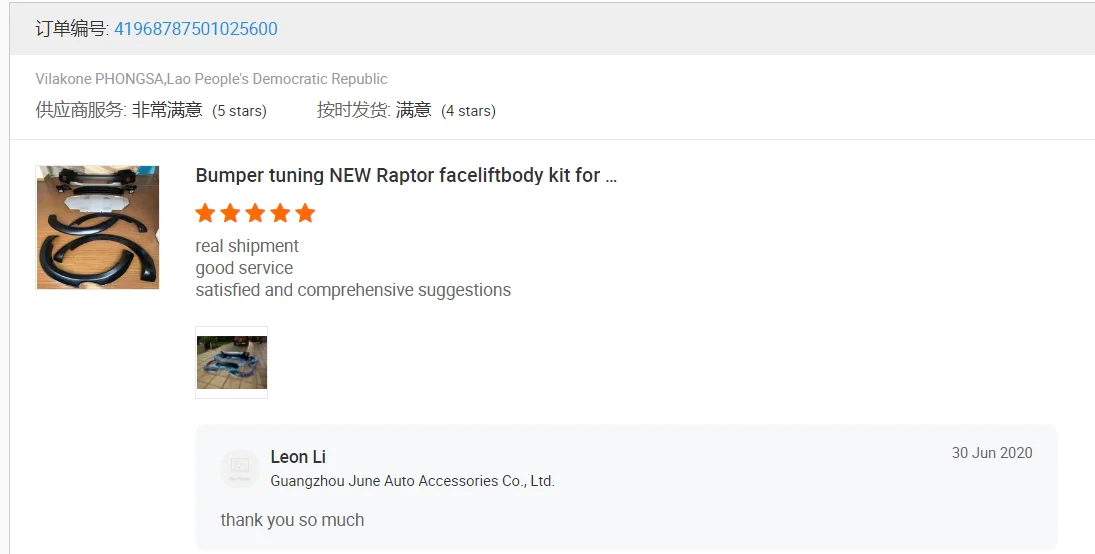The height and width of the screenshot is (554, 1095).
Task: Open order number 41968787501025600 link
Action: (196, 29)
